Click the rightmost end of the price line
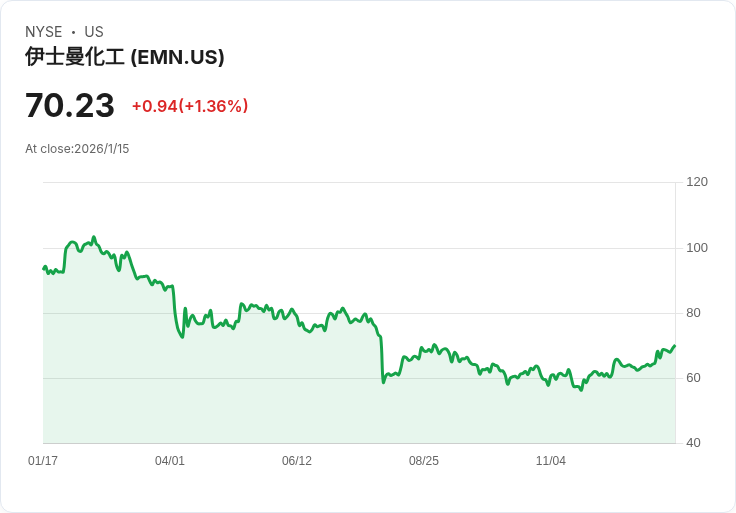The width and height of the screenshot is (736, 513). [675, 346]
